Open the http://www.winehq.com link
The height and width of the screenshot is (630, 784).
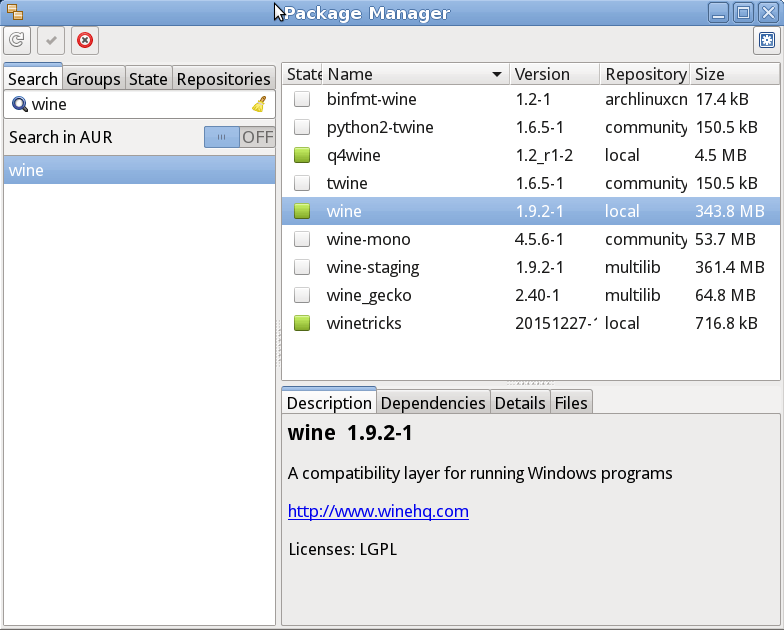pos(378,511)
